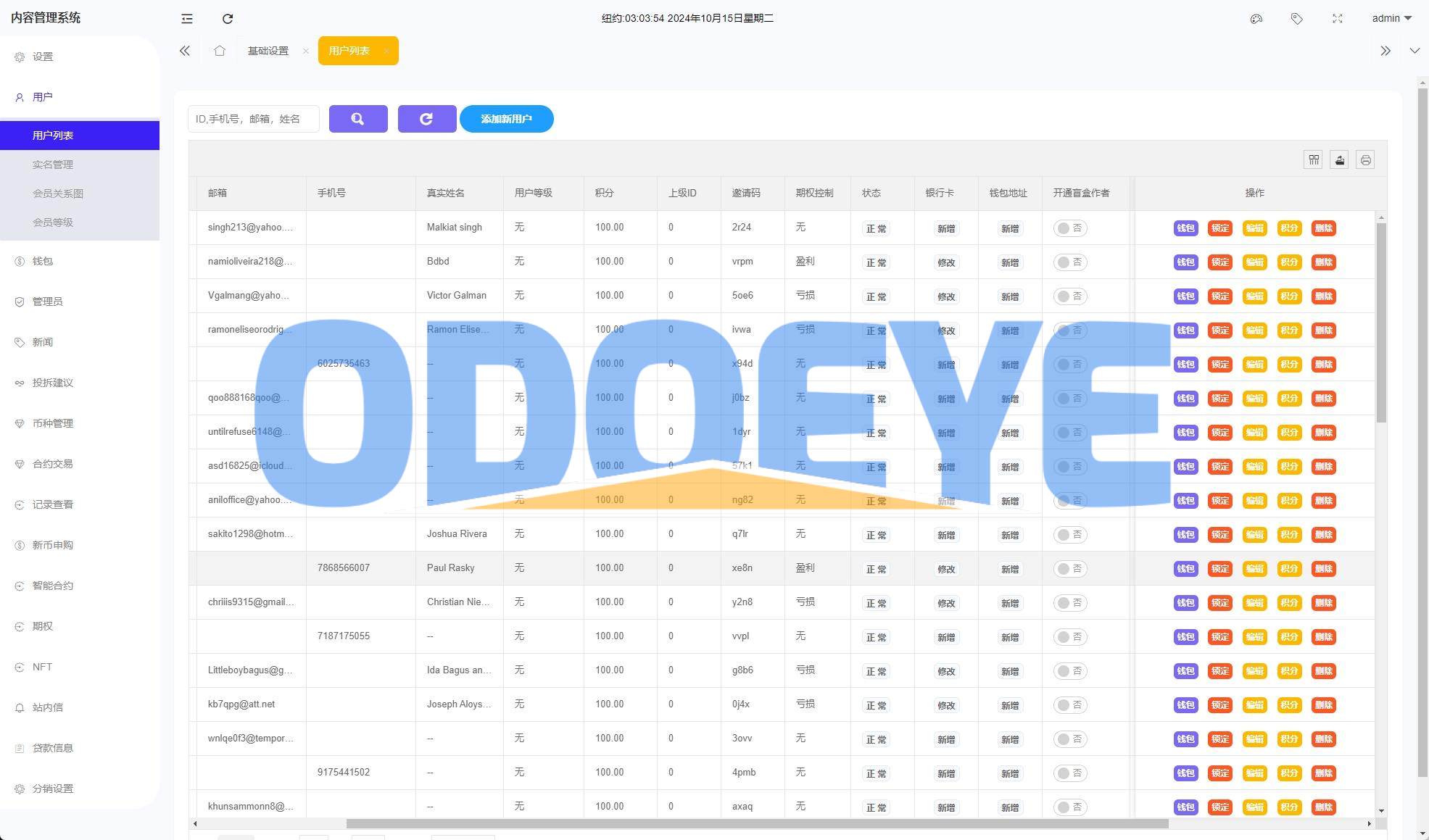The image size is (1429, 840).
Task: Toggle blind box author for 7187175055 row
Action: (1070, 637)
